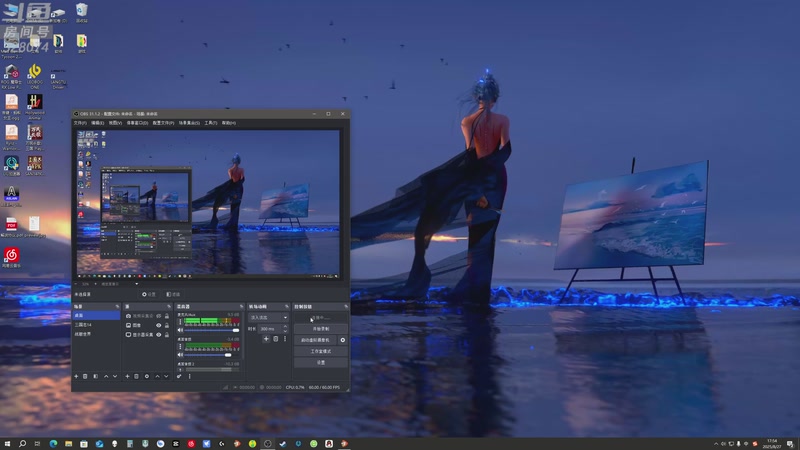
Task: Pop out the Scenes dock panel
Action: (x=117, y=307)
